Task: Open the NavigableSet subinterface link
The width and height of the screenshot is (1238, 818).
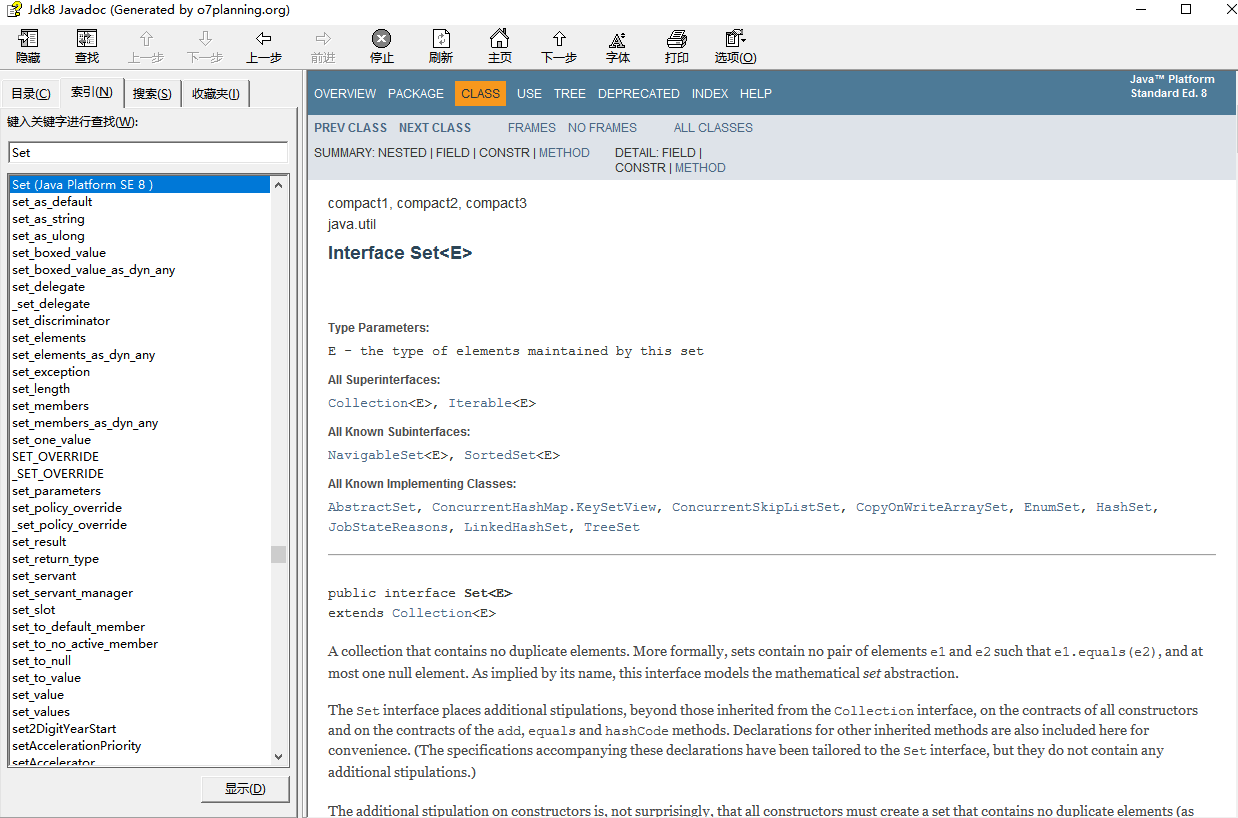Action: click(376, 455)
